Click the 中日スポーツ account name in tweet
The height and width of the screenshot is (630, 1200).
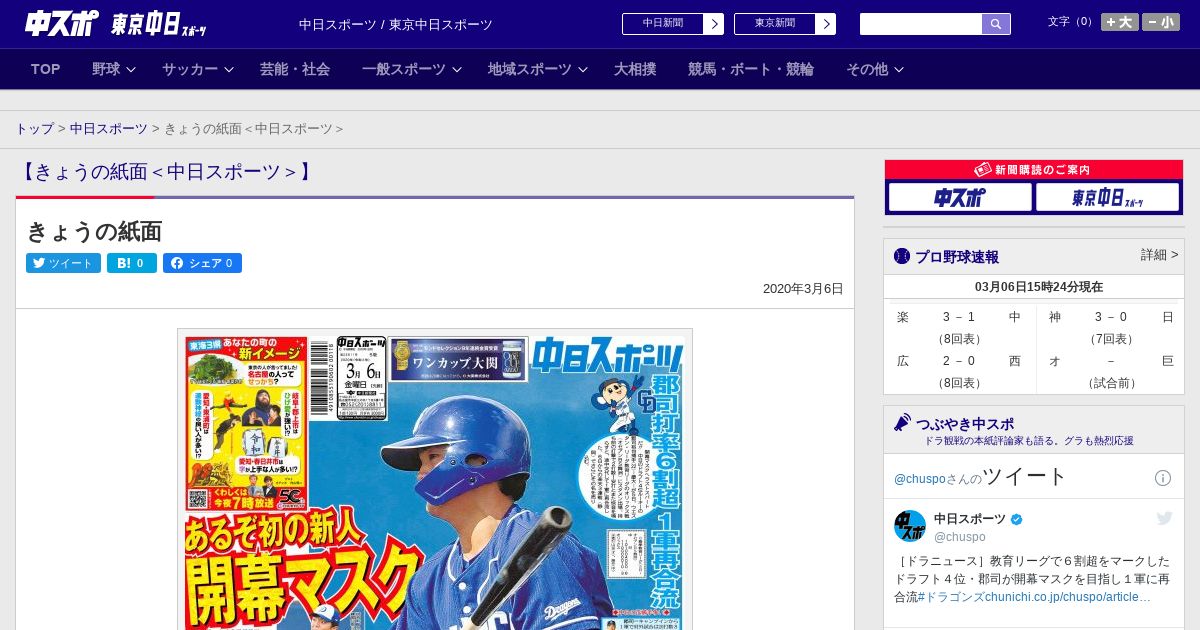[970, 519]
